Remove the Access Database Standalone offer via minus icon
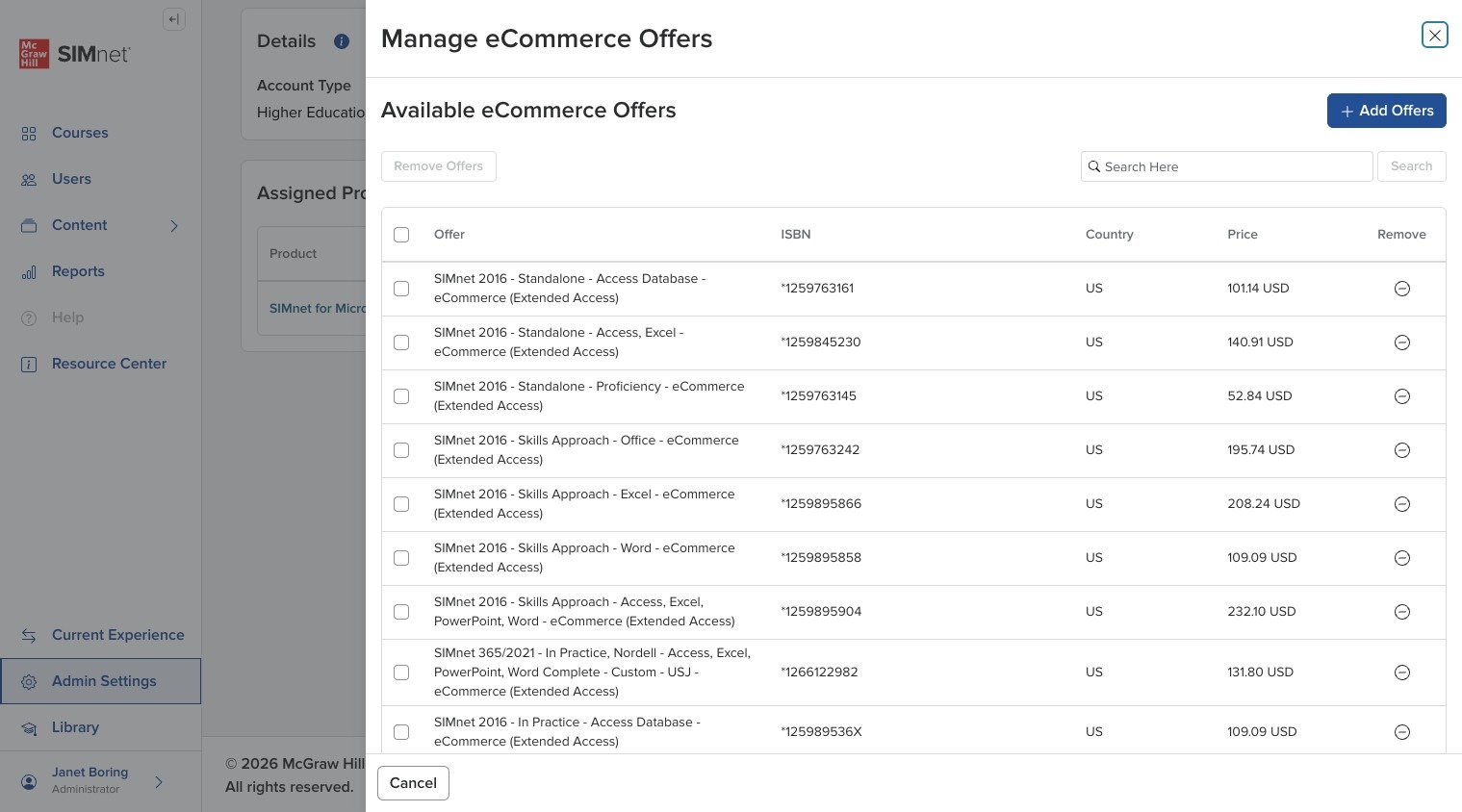The height and width of the screenshot is (812, 1462). point(1402,289)
